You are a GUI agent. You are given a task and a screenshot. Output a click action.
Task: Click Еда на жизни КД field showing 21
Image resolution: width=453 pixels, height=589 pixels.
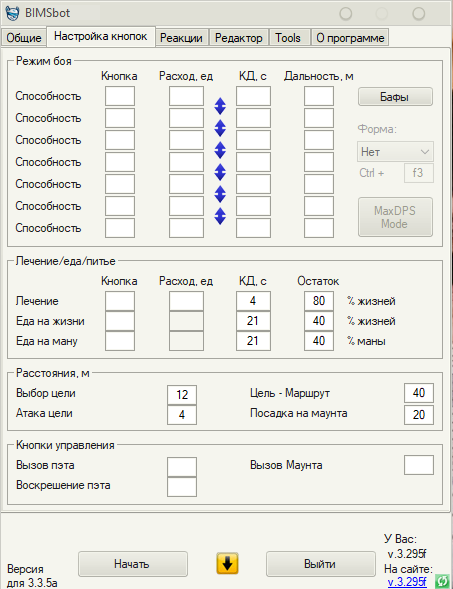(x=253, y=321)
